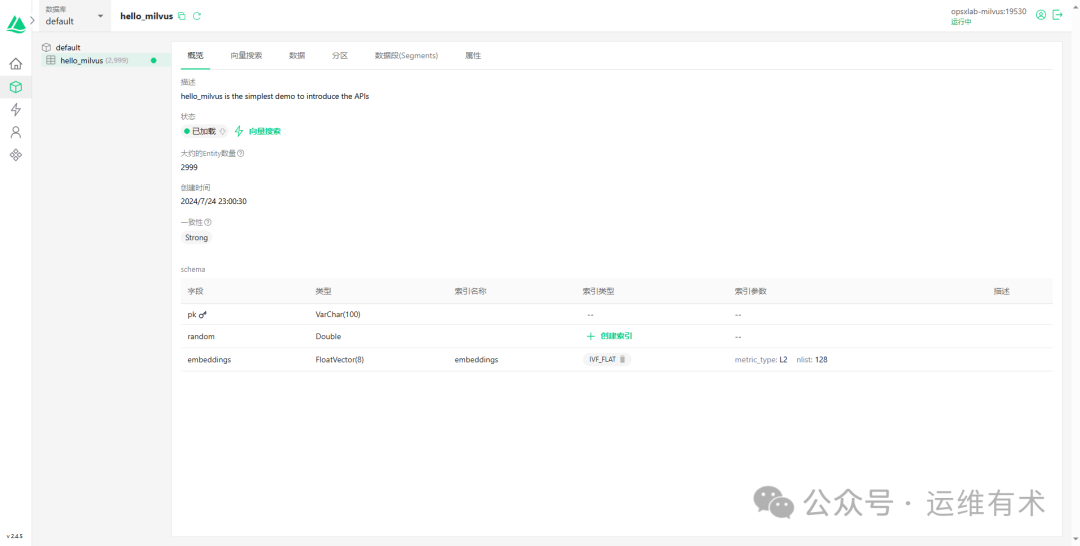Image resolution: width=1080 pixels, height=546 pixels.
Task: Open vector search lightning icon in sidebar
Action: click(x=16, y=109)
